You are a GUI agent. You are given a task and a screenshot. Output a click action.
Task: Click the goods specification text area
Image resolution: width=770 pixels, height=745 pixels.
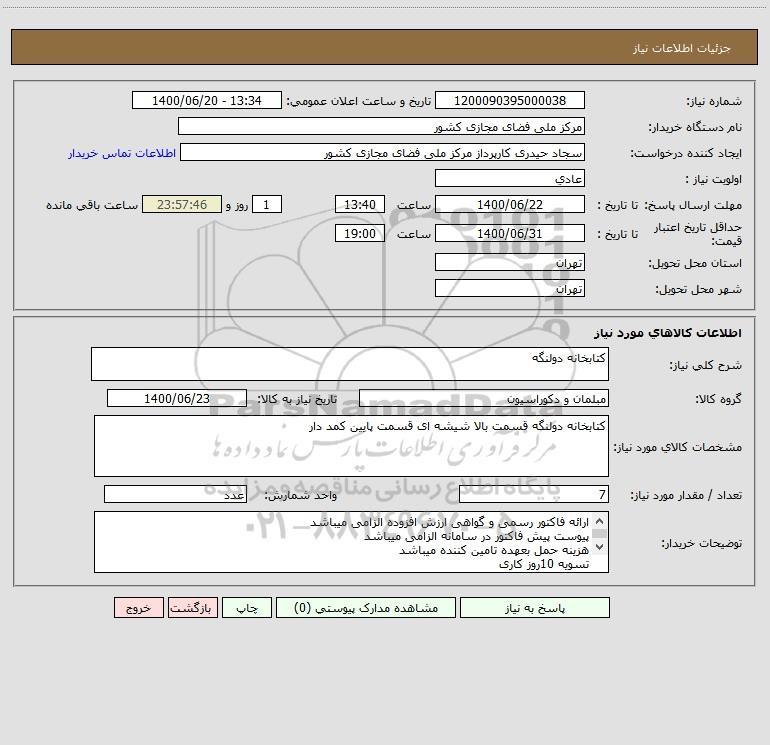[351, 446]
